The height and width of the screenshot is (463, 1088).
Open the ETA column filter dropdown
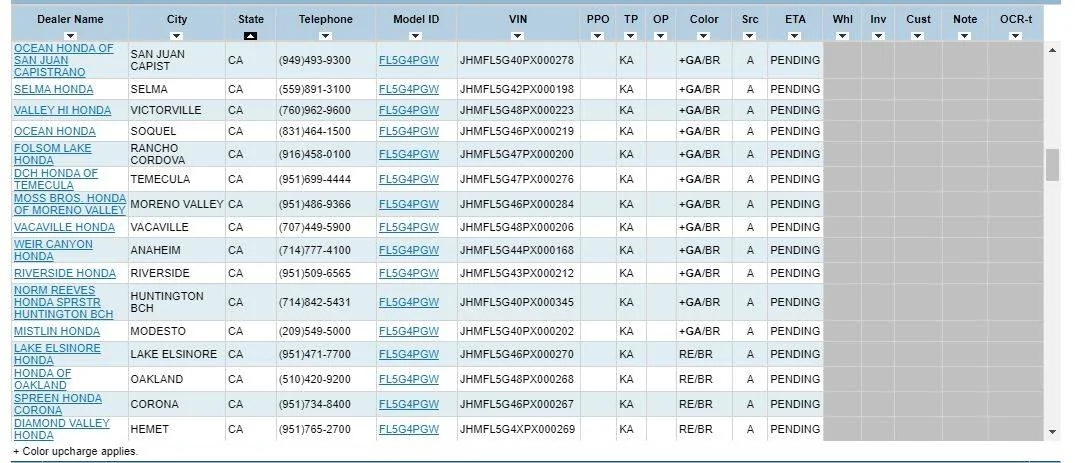795,36
